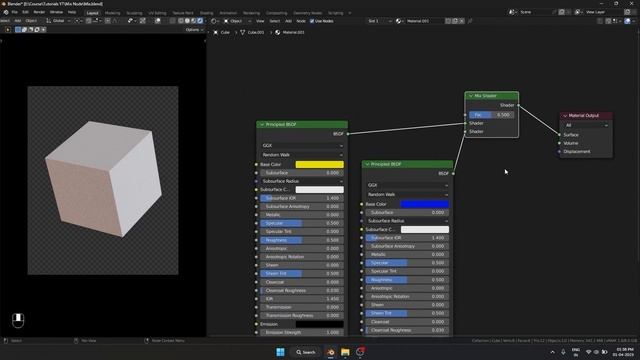Switch to the Modeling workspace tab
The width and height of the screenshot is (640, 360).
click(x=113, y=13)
